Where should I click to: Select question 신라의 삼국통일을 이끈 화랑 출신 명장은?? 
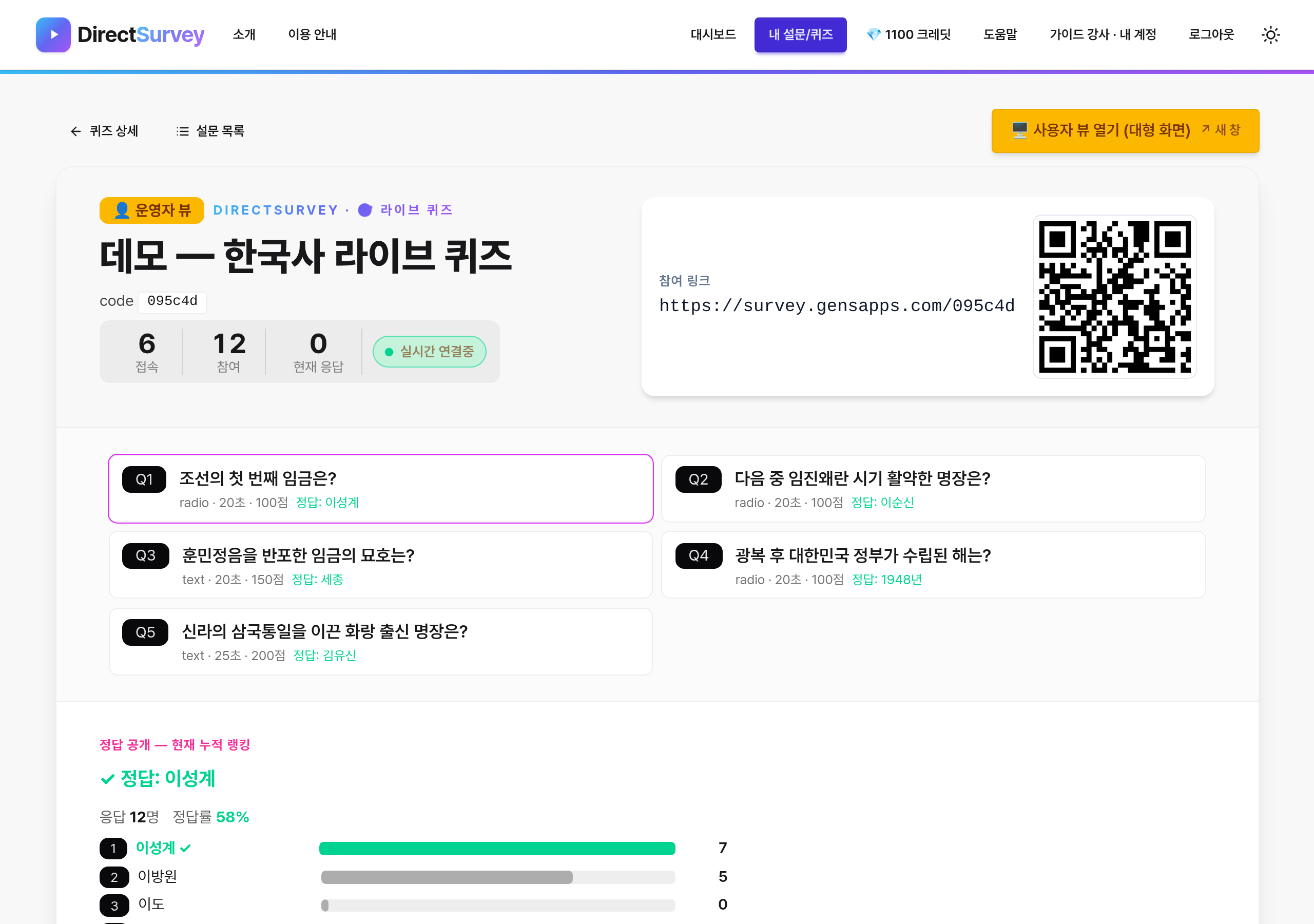380,641
